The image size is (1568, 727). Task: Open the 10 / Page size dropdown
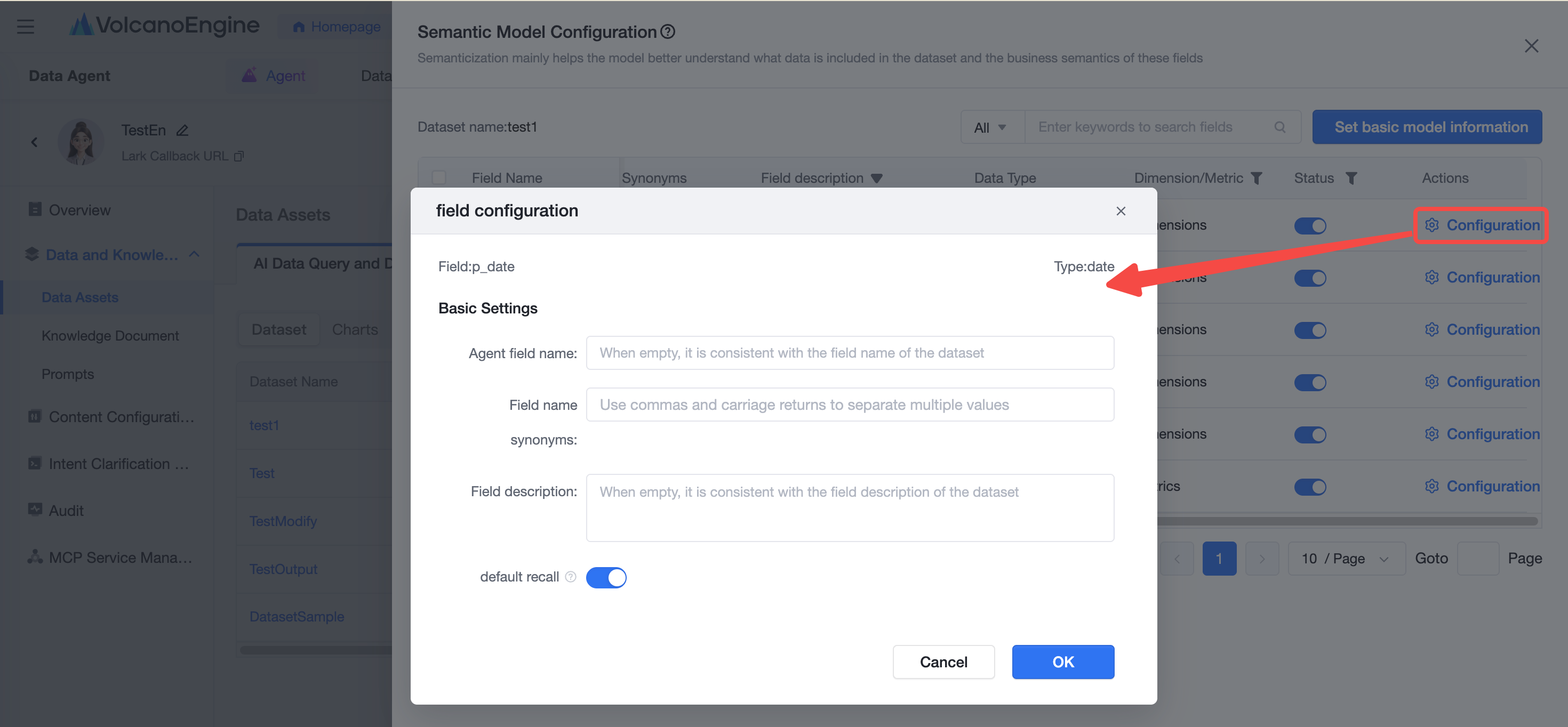(1347, 559)
